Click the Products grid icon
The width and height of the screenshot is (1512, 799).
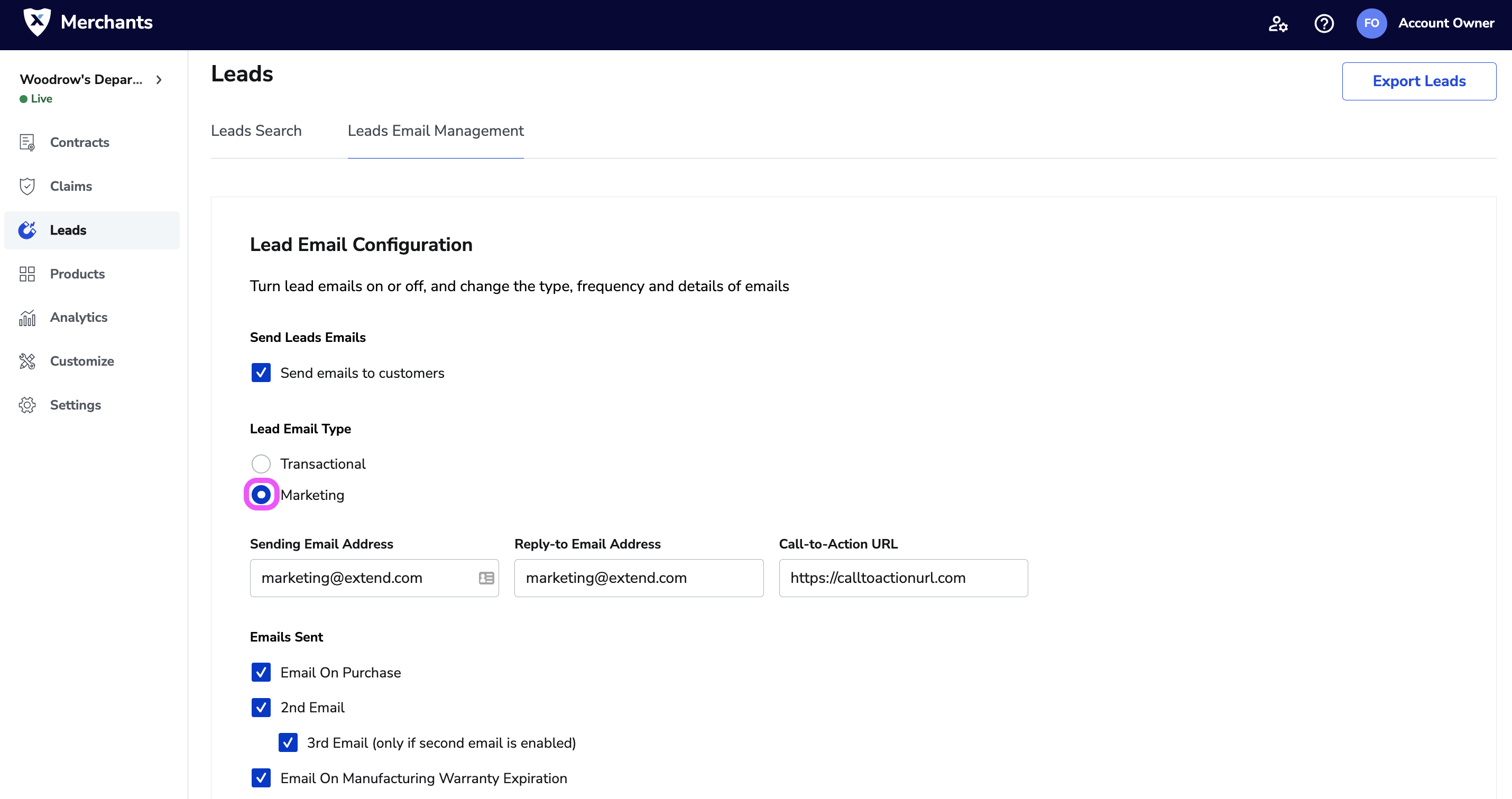tap(27, 274)
